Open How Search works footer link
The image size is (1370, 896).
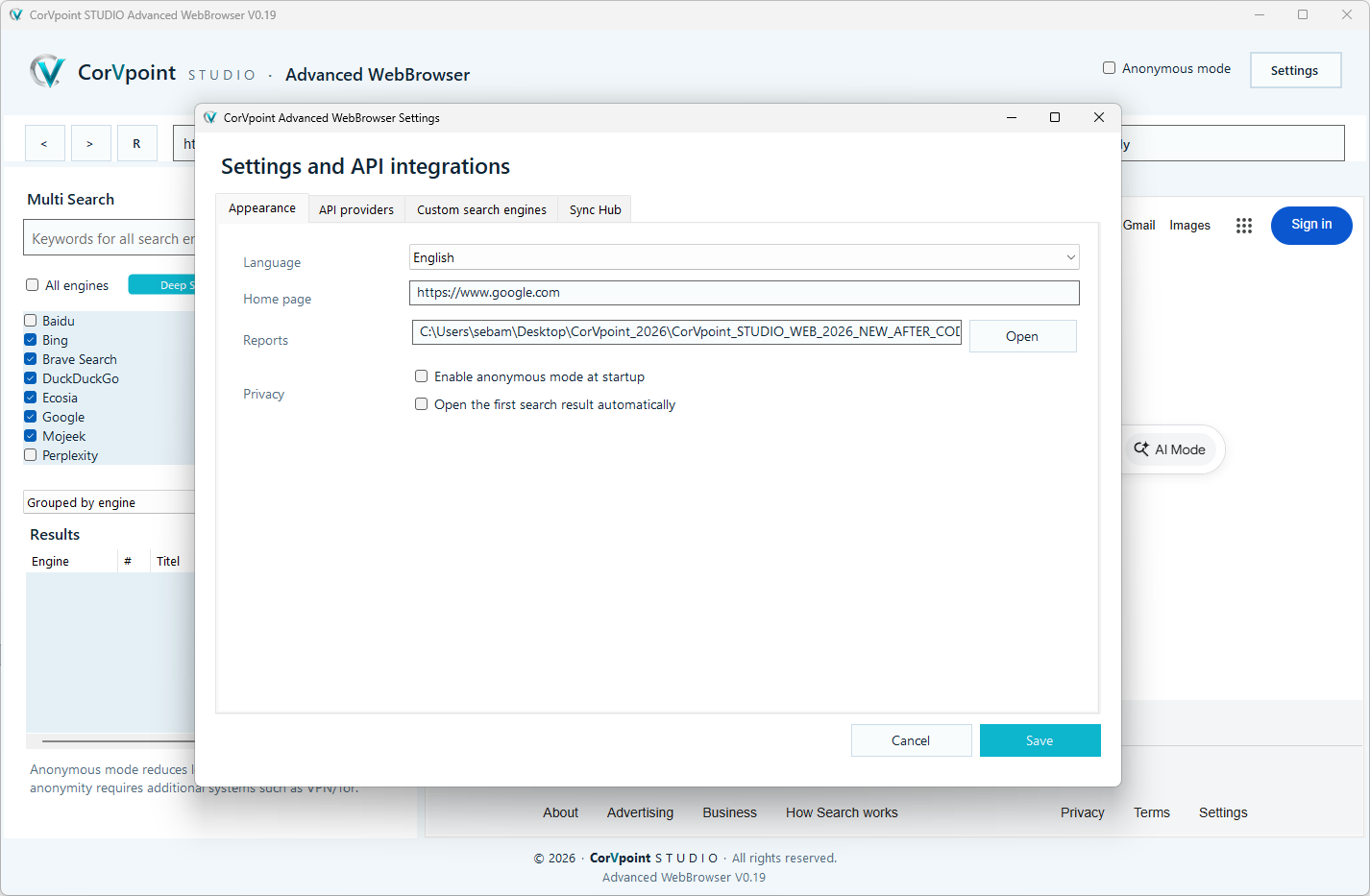point(842,812)
